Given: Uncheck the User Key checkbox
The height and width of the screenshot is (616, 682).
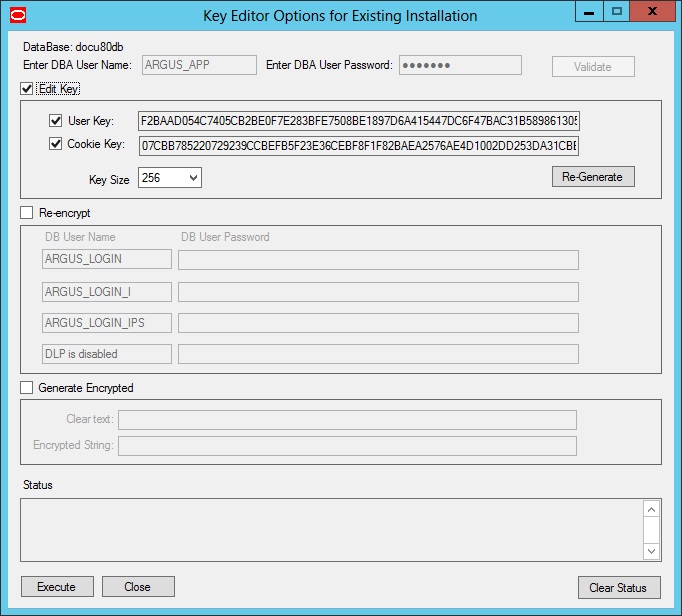Looking at the screenshot, I should click(x=55, y=121).
